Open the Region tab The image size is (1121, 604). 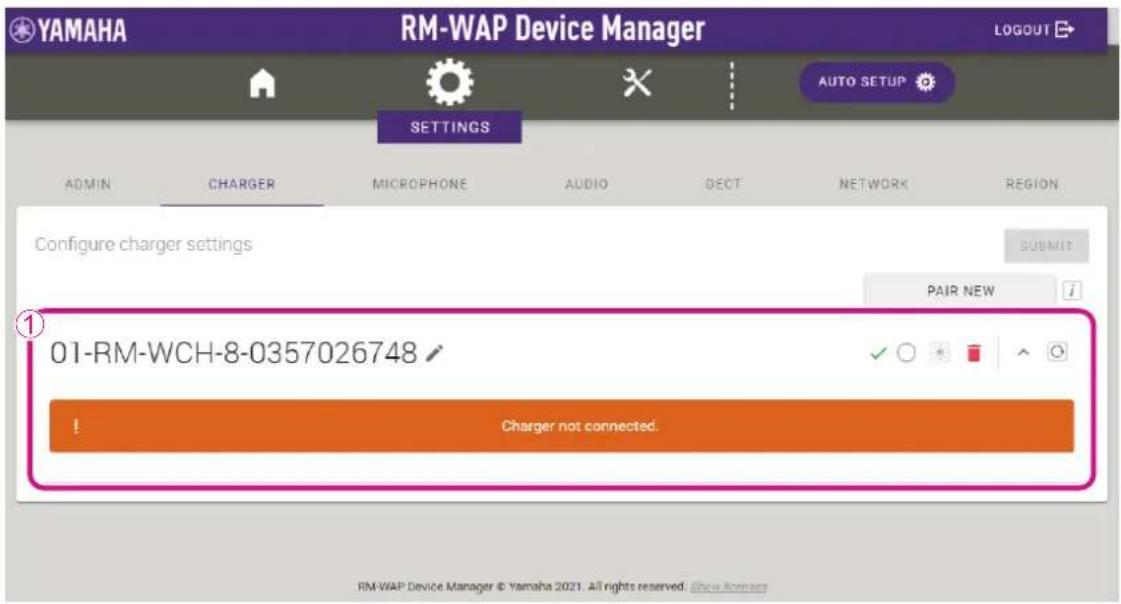[x=1032, y=184]
